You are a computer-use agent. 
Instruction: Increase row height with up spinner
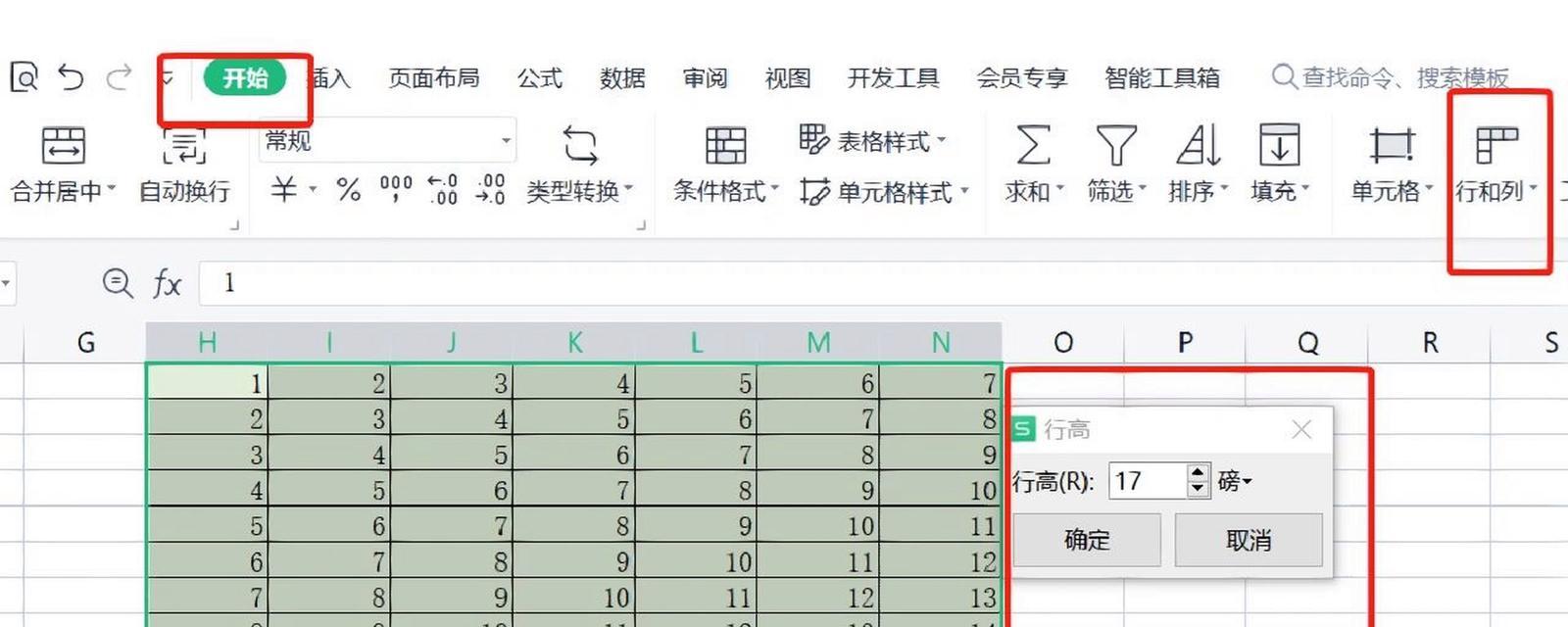click(1198, 472)
